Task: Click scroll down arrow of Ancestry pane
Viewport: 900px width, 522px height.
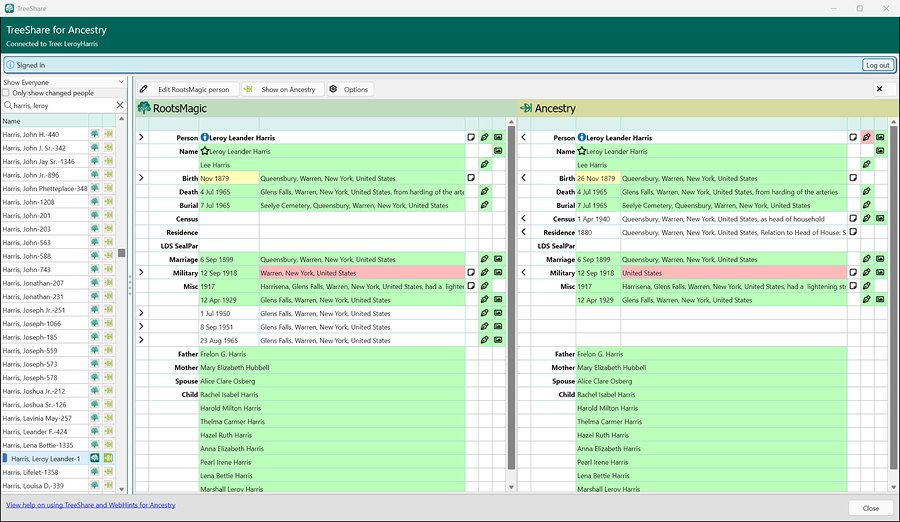Action: point(893,487)
